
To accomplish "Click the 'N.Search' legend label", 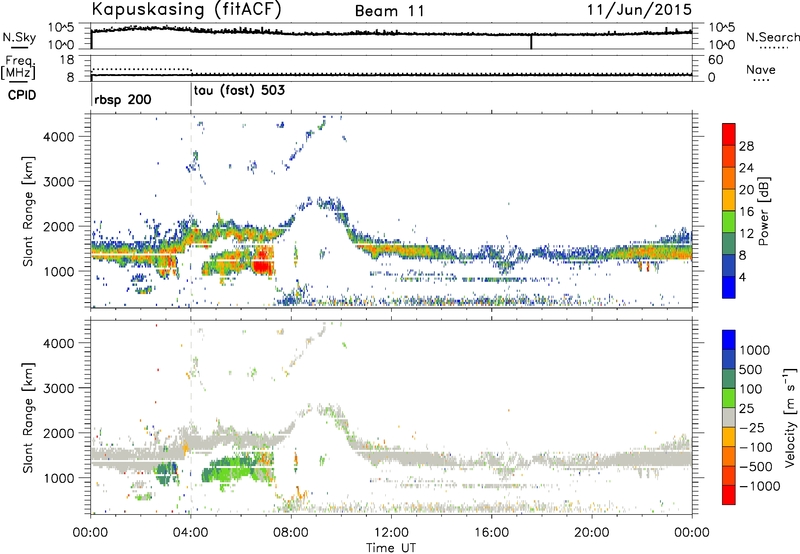I will coord(772,37).
